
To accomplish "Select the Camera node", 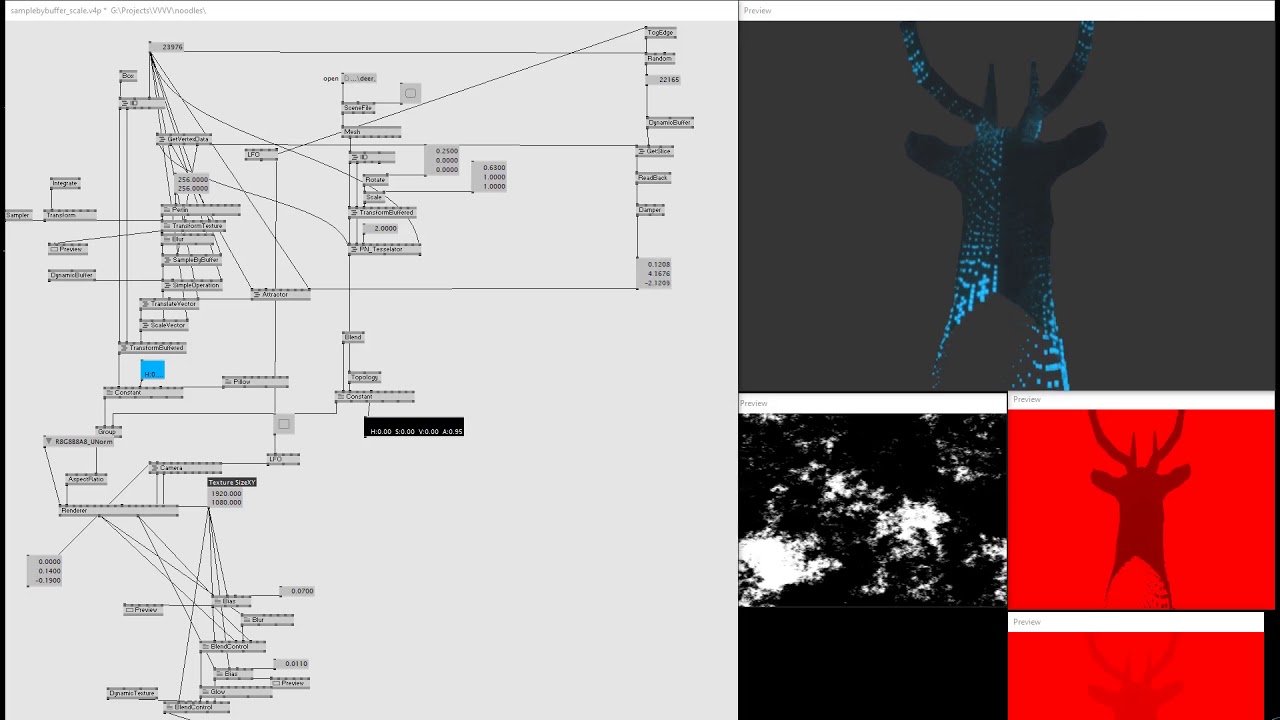I will 185,467.
